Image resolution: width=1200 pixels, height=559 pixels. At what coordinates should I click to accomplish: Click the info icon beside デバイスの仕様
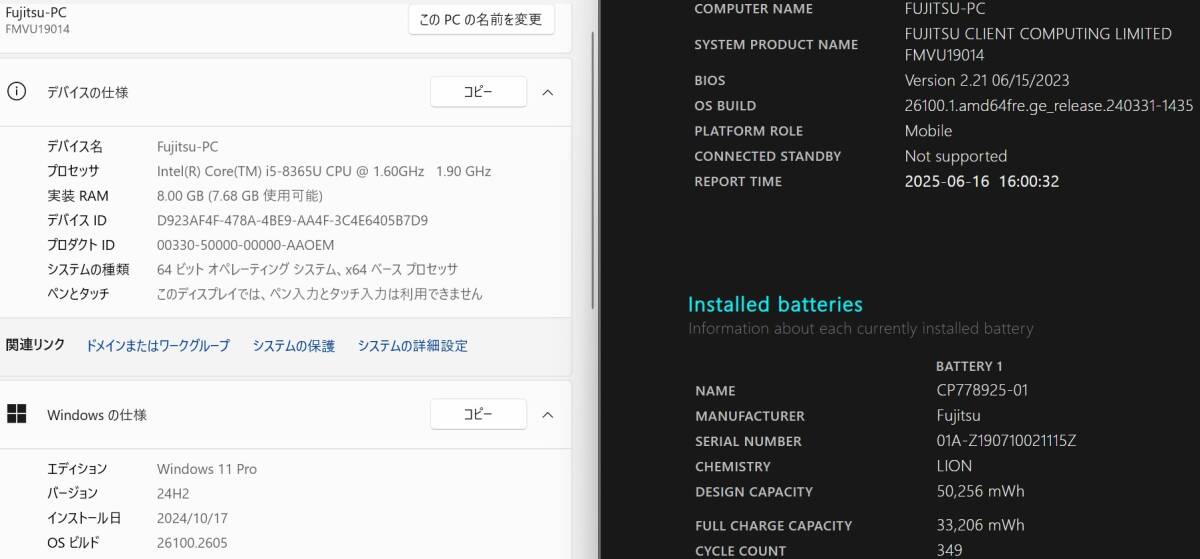[x=16, y=92]
